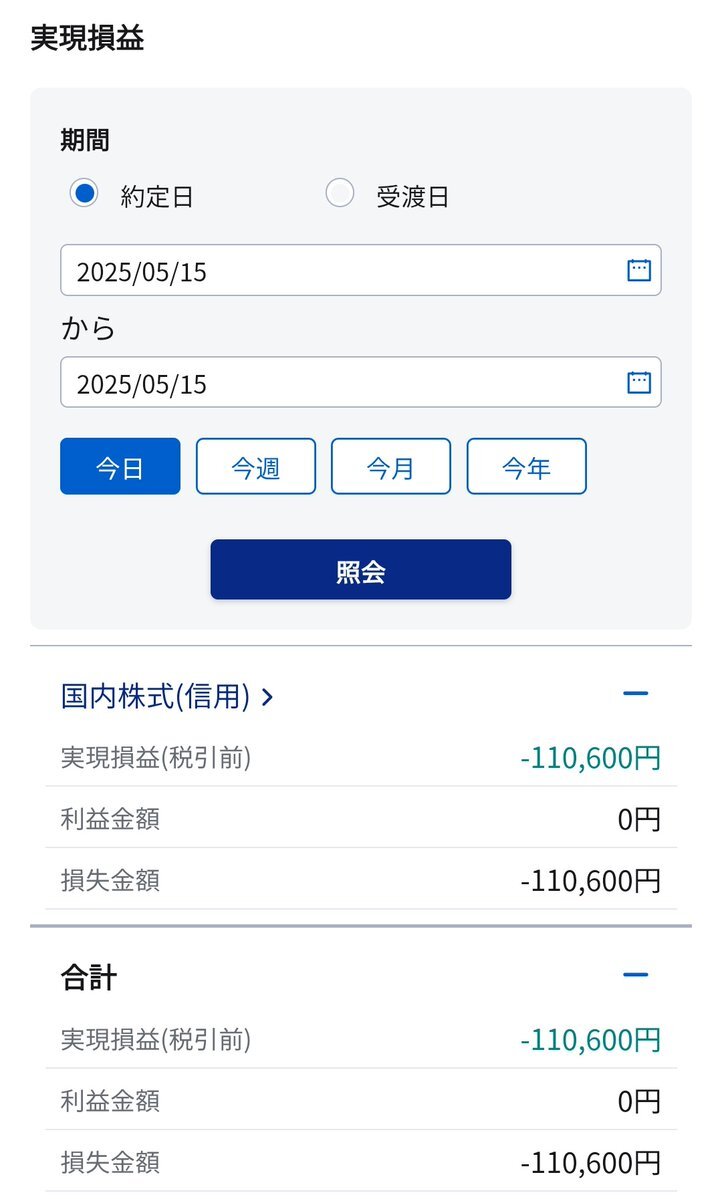This screenshot has height=1199, width=722.
Task: Click the 損失金額 row under 合計
Action: (x=361, y=1162)
